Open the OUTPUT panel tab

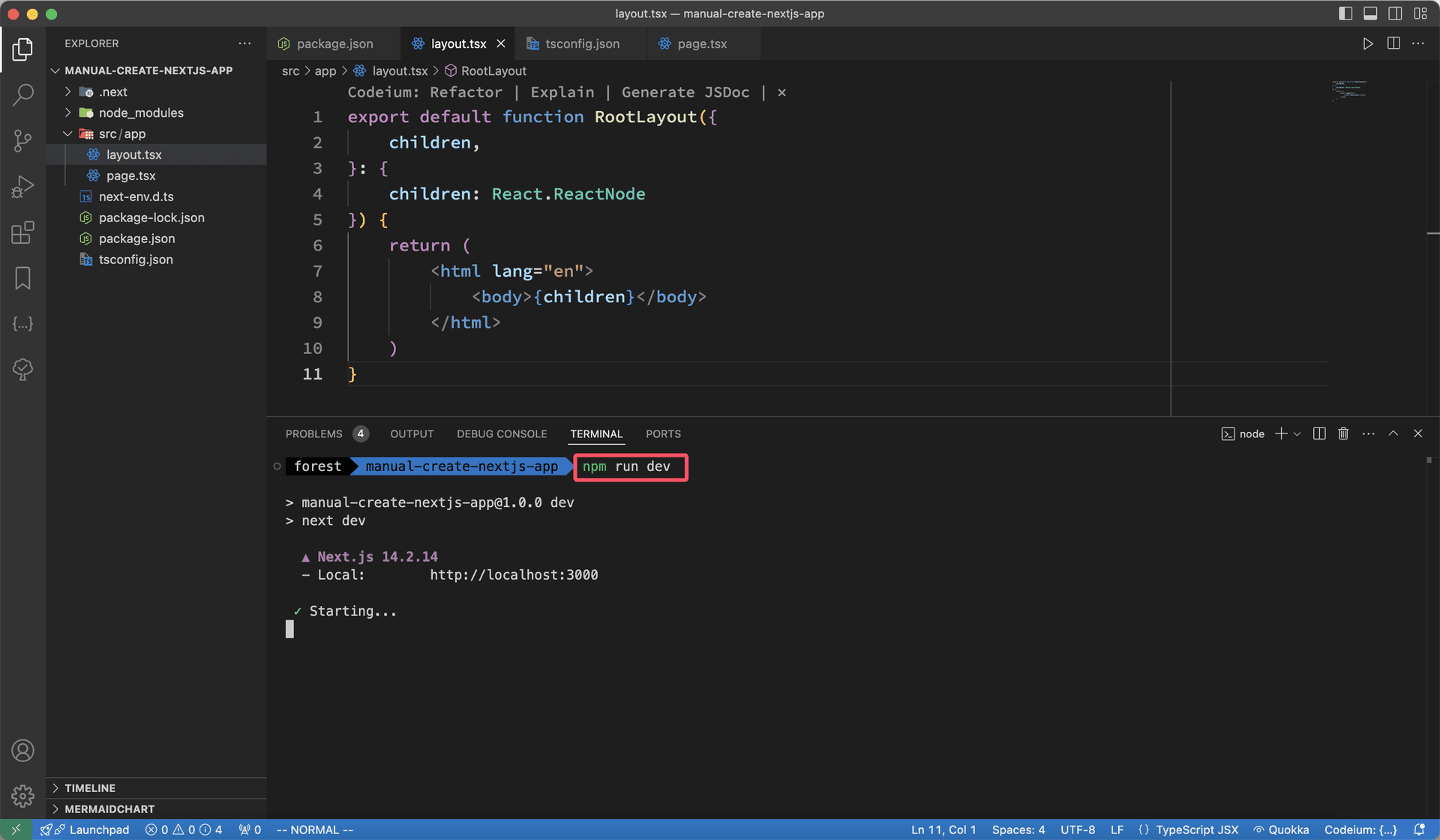412,433
